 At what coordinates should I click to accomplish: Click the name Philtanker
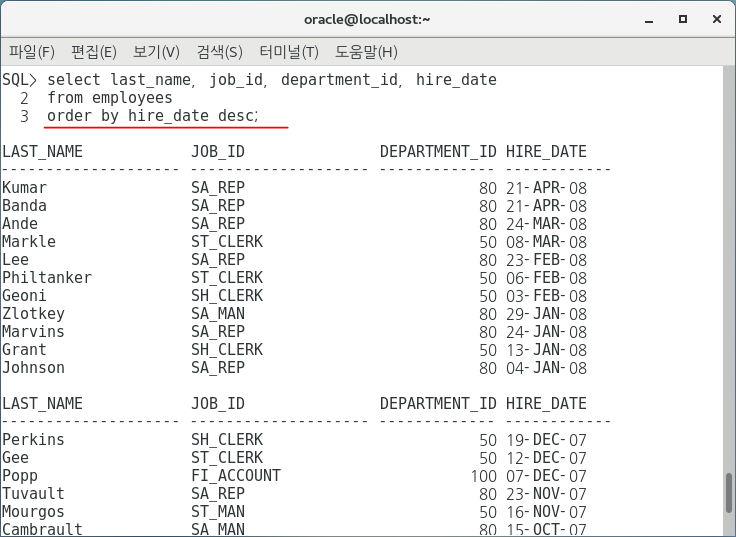(47, 277)
